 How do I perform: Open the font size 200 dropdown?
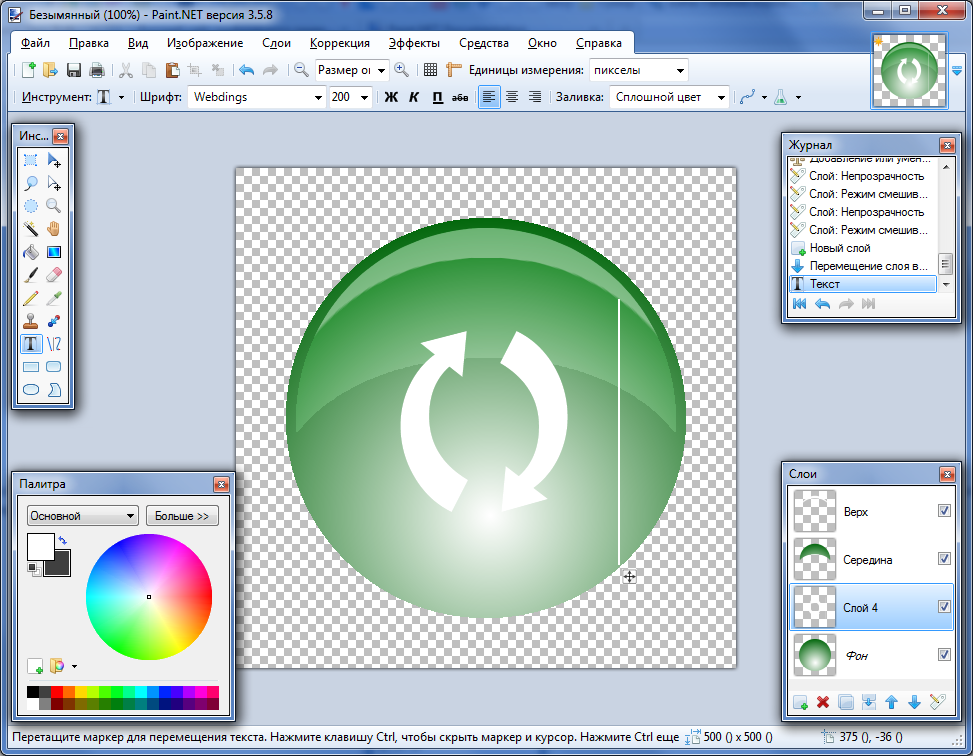pos(364,97)
